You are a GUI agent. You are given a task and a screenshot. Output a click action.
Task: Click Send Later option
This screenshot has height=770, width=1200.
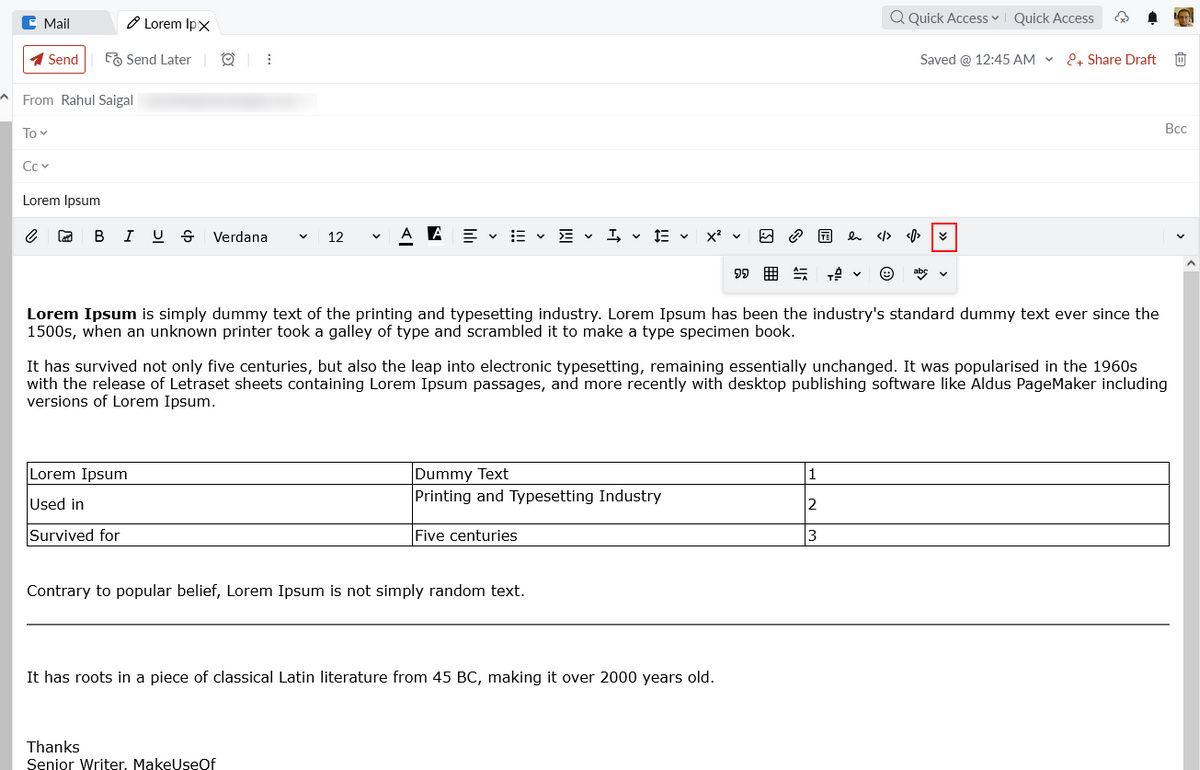click(x=148, y=59)
